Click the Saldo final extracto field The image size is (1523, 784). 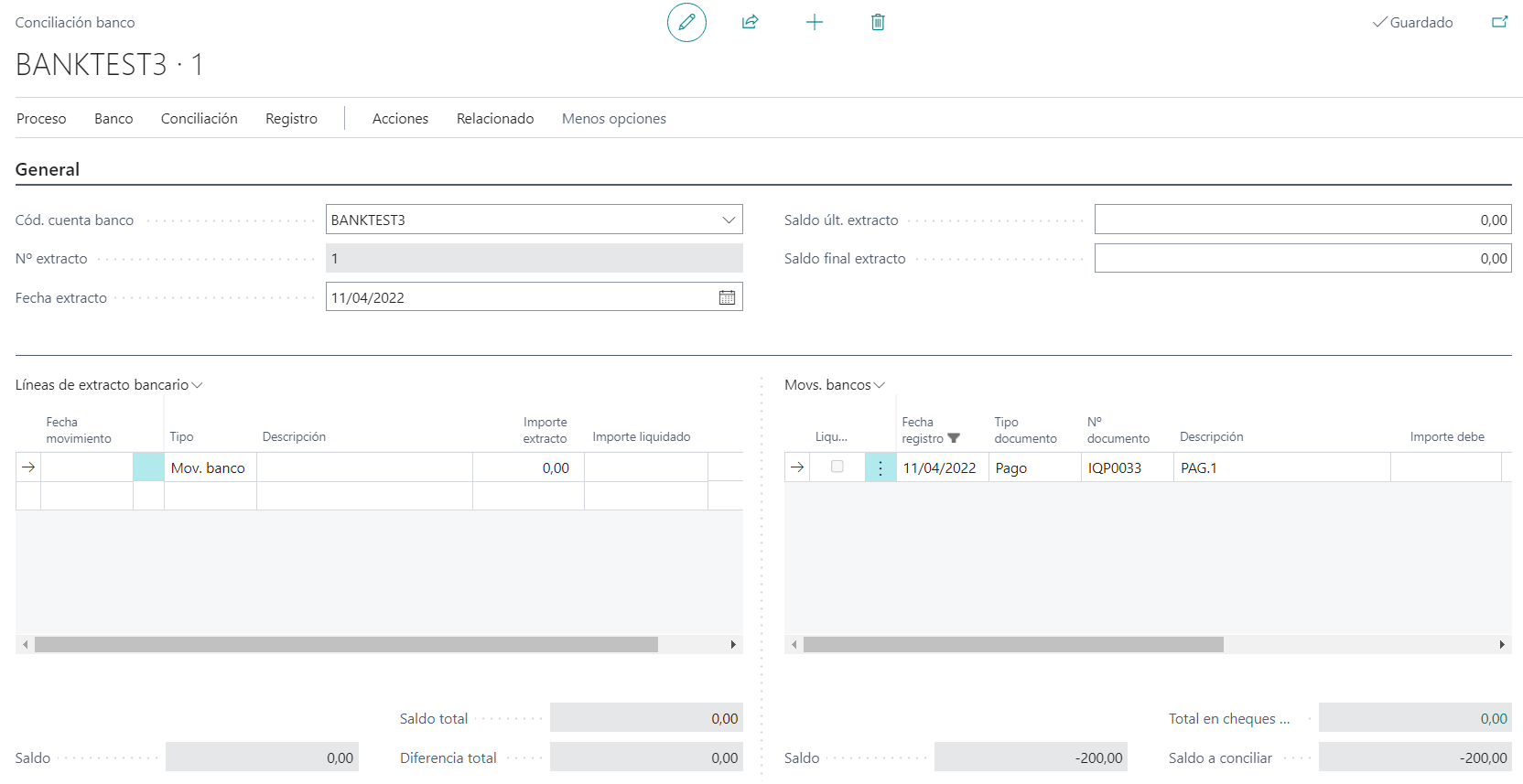click(1302, 259)
